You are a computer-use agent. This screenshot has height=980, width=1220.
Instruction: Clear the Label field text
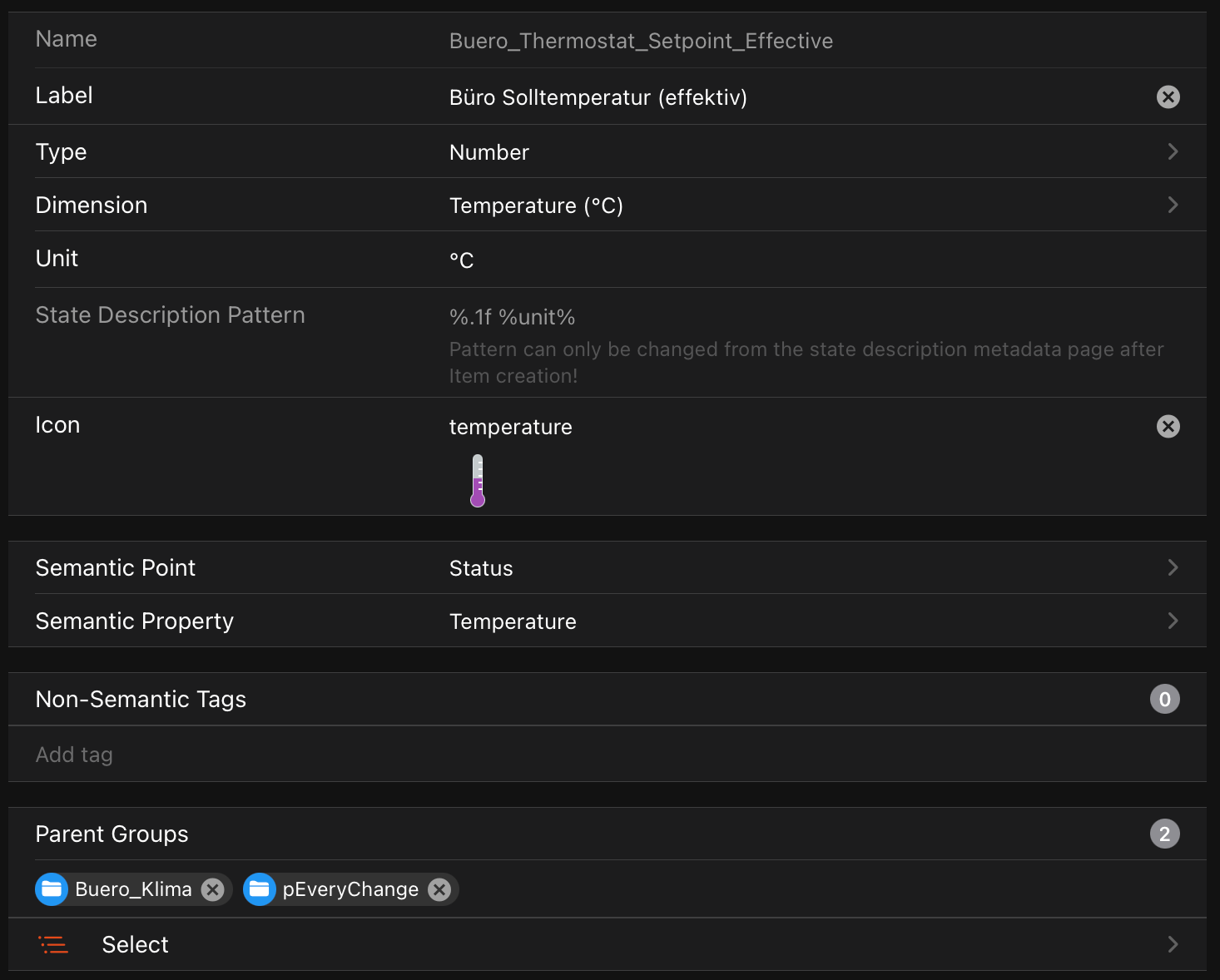click(1168, 97)
